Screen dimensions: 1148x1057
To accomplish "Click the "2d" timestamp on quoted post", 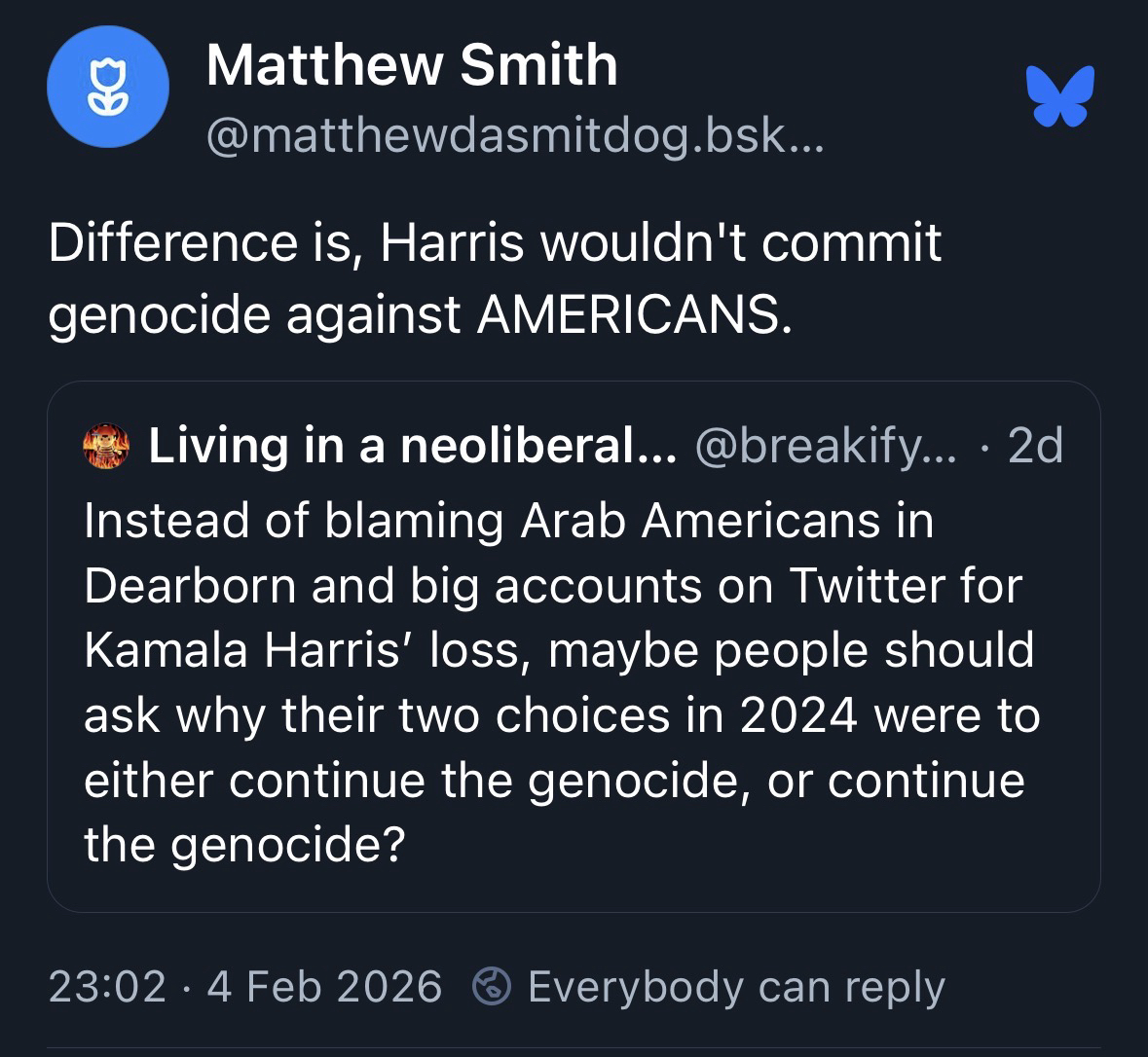I will pyautogui.click(x=1035, y=447).
